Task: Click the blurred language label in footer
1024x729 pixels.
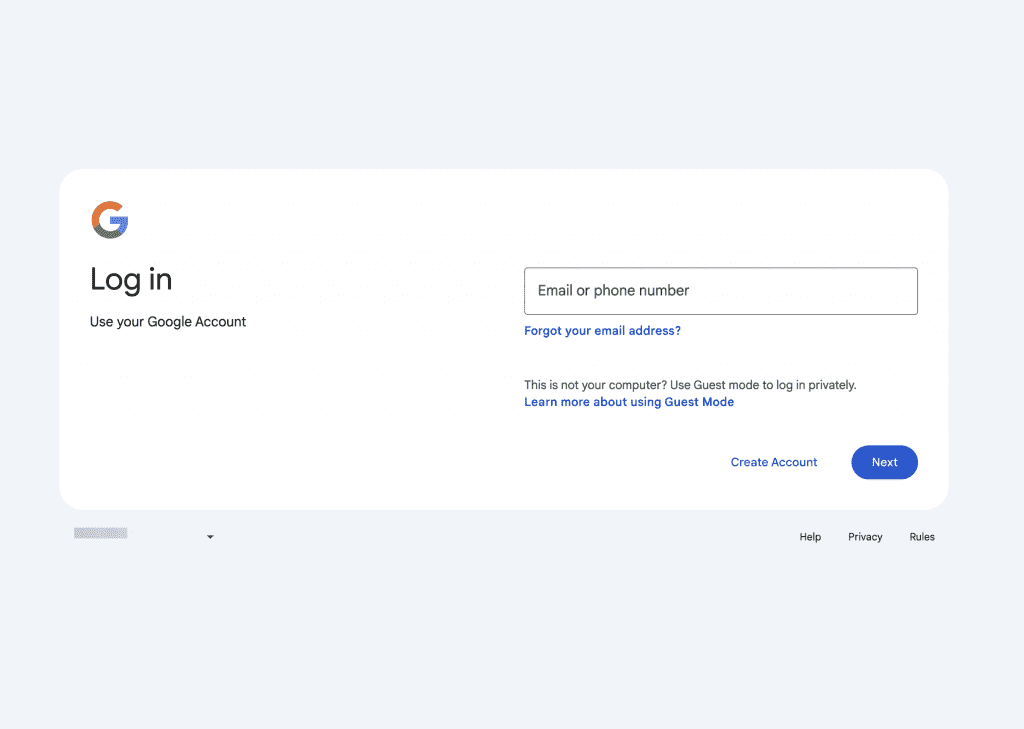Action: (101, 534)
